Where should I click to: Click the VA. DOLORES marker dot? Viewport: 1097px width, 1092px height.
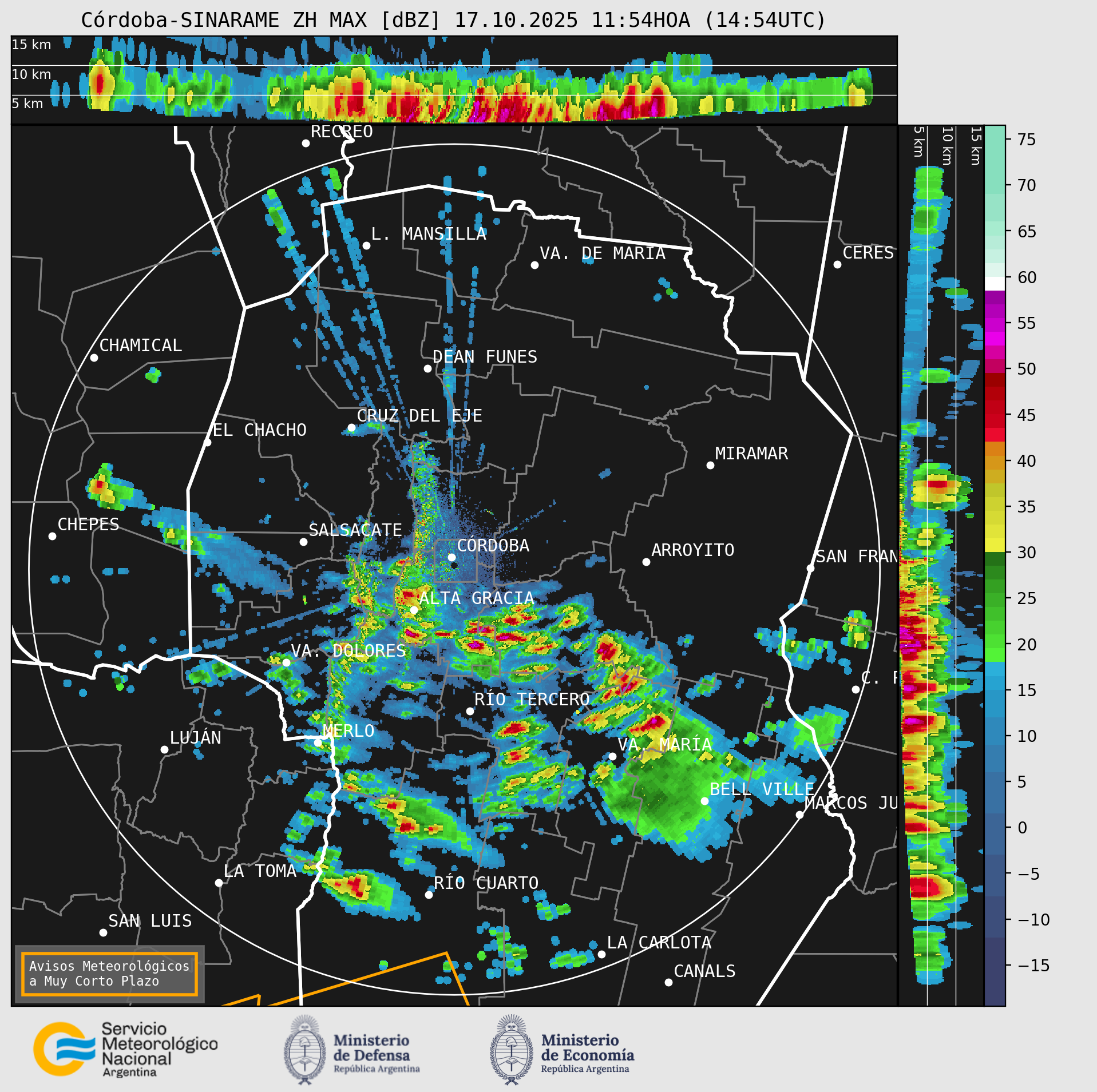pos(286,662)
